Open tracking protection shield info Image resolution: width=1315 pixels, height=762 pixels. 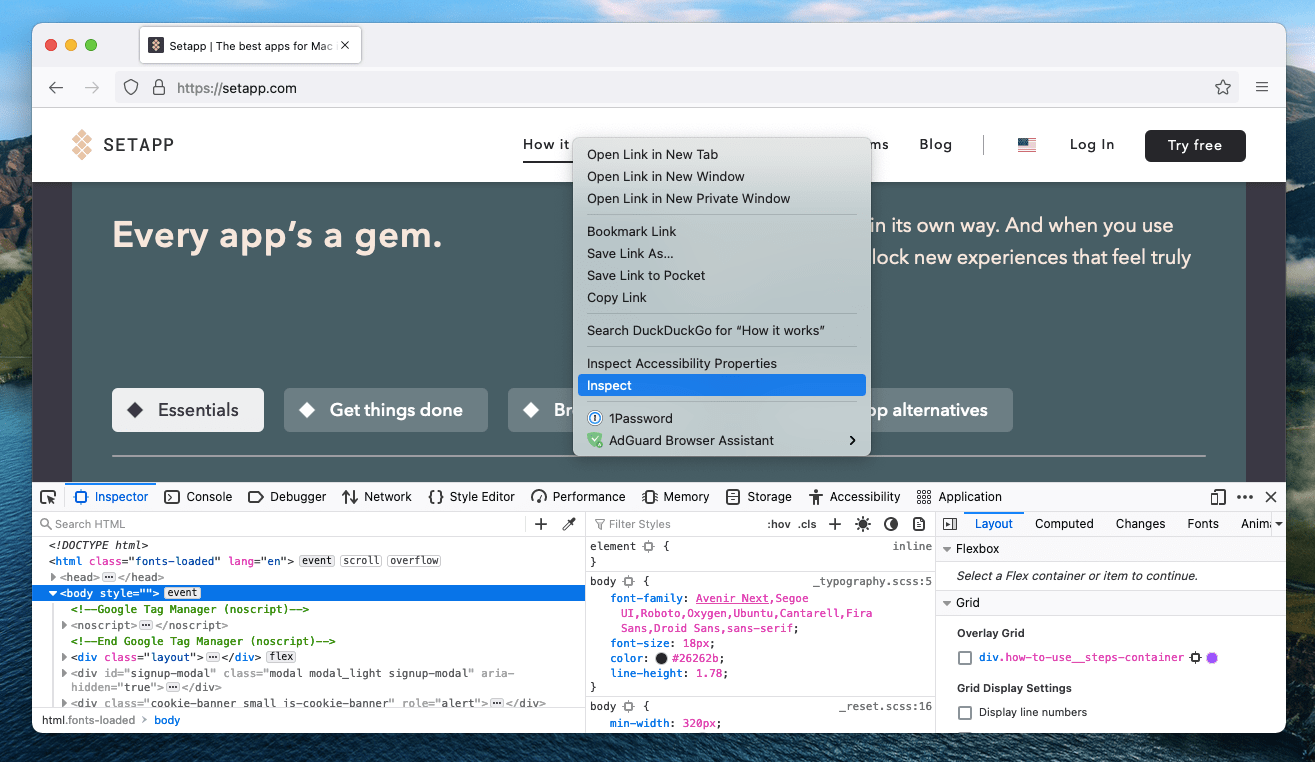[x=131, y=88]
